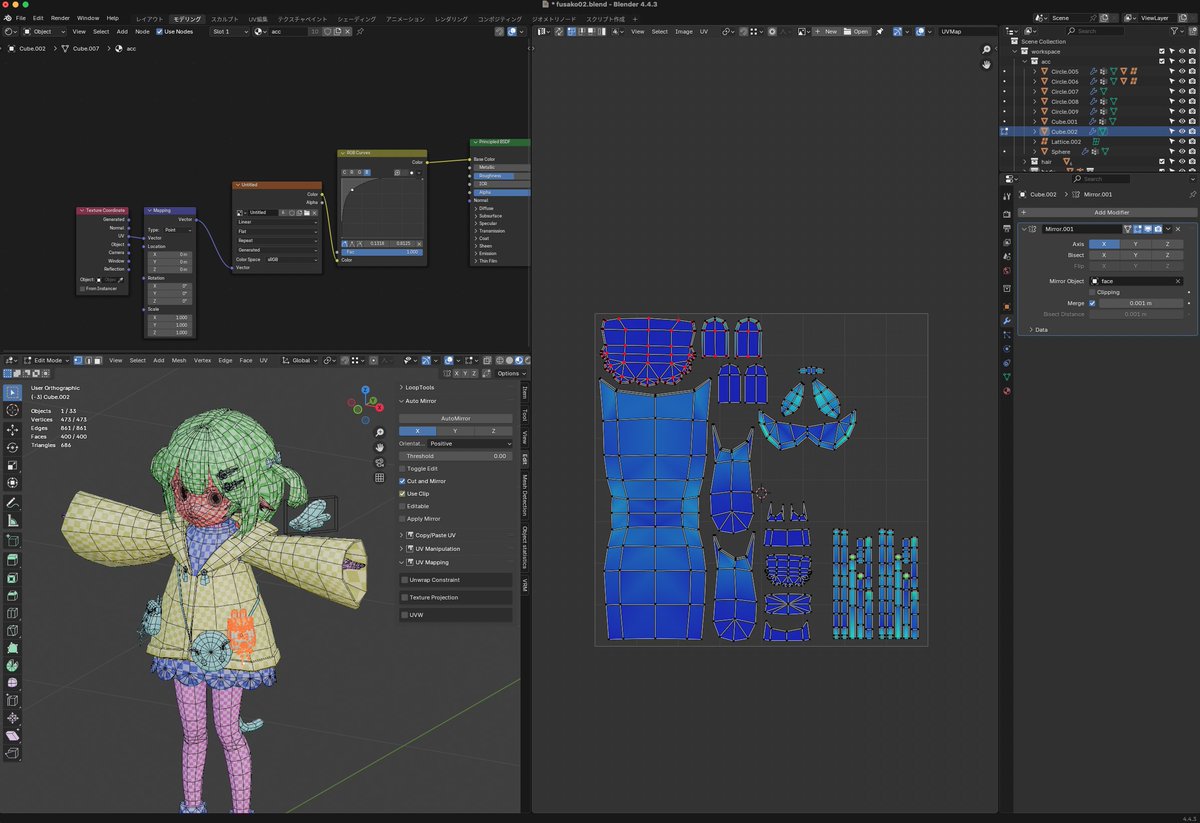Open the Mesh menu in the 3D viewport header
The image size is (1200, 823).
coord(179,360)
